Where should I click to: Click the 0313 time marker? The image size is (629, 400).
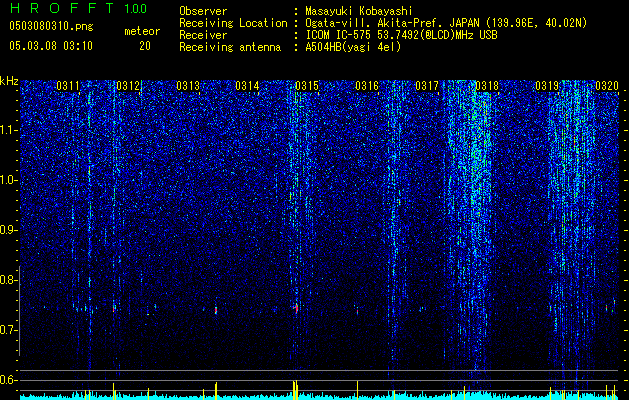tap(188, 86)
